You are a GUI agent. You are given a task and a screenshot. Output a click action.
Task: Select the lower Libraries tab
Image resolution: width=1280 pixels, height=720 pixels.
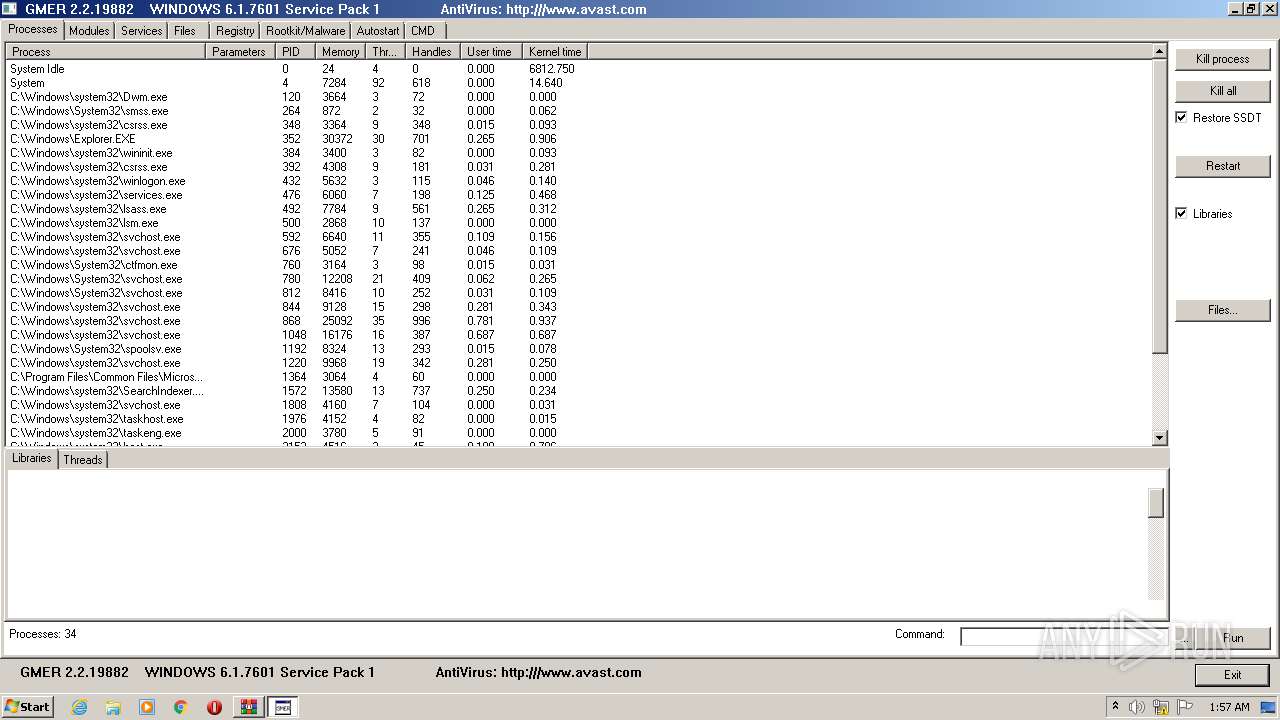pos(31,458)
